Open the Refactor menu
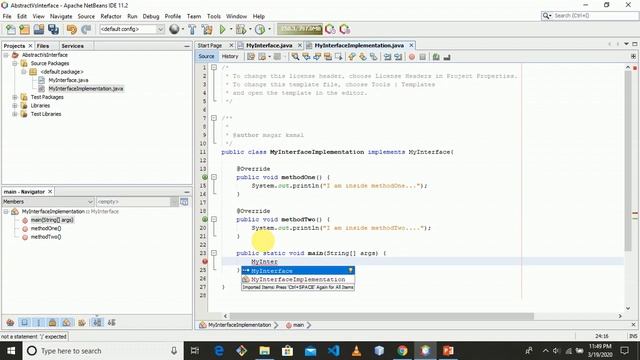The width and height of the screenshot is (640, 360). pyautogui.click(x=111, y=16)
